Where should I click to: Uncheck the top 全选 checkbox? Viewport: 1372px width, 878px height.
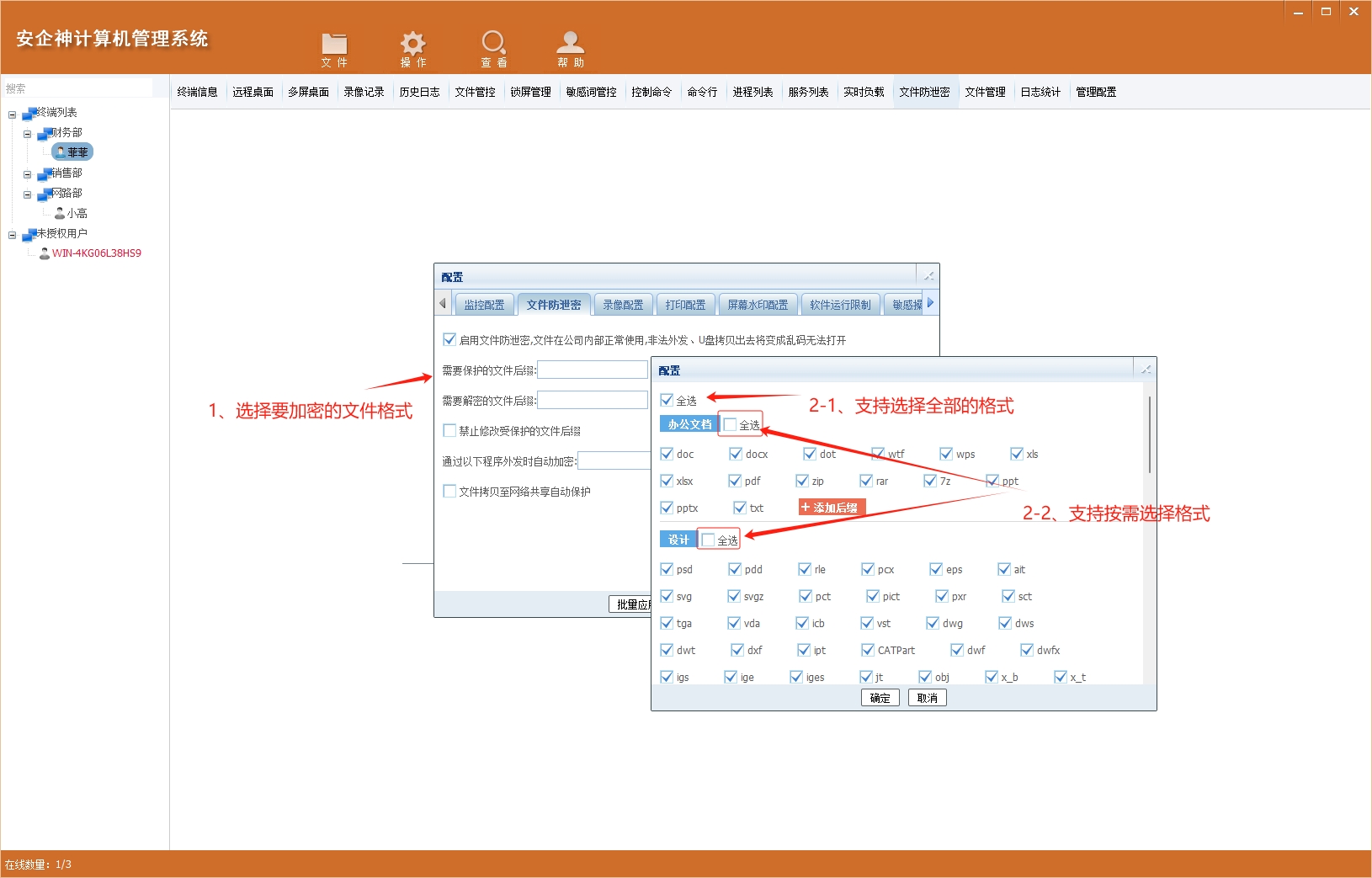(x=667, y=400)
